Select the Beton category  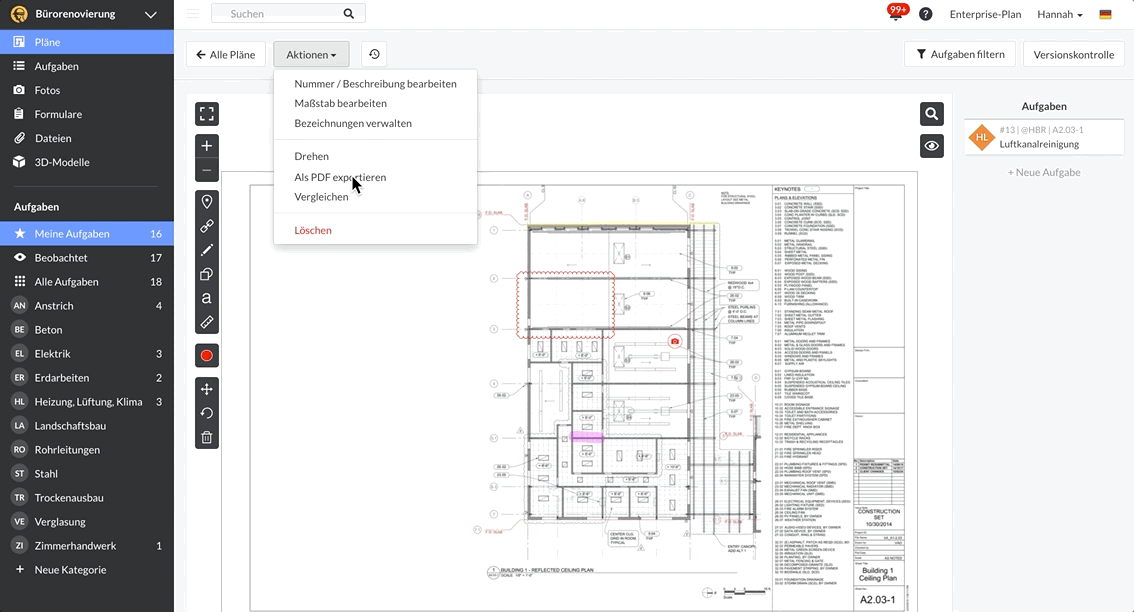click(87, 329)
